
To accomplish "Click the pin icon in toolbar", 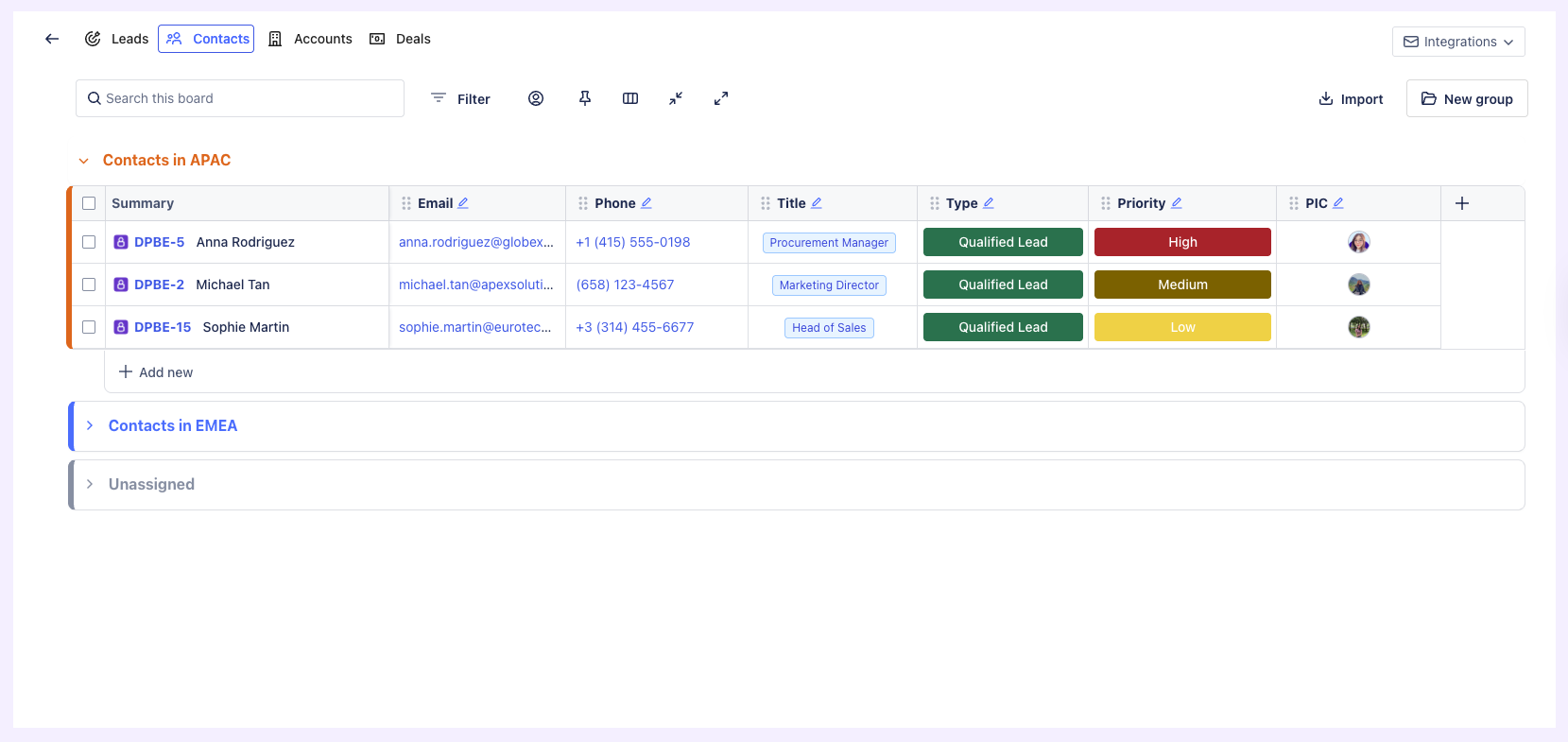I will point(585,98).
